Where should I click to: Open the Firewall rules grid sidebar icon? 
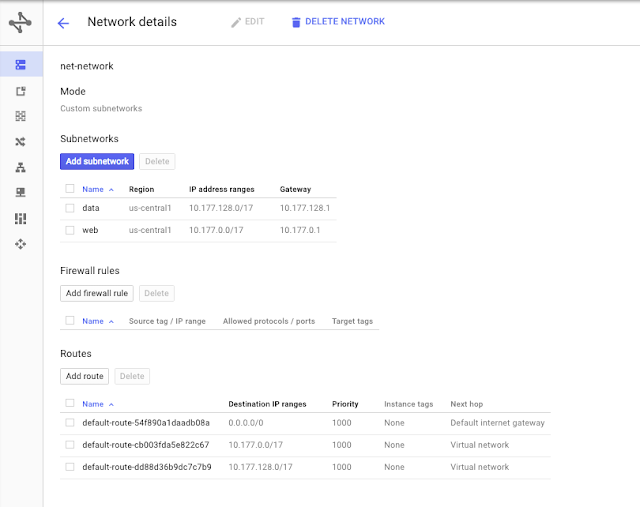click(20, 116)
